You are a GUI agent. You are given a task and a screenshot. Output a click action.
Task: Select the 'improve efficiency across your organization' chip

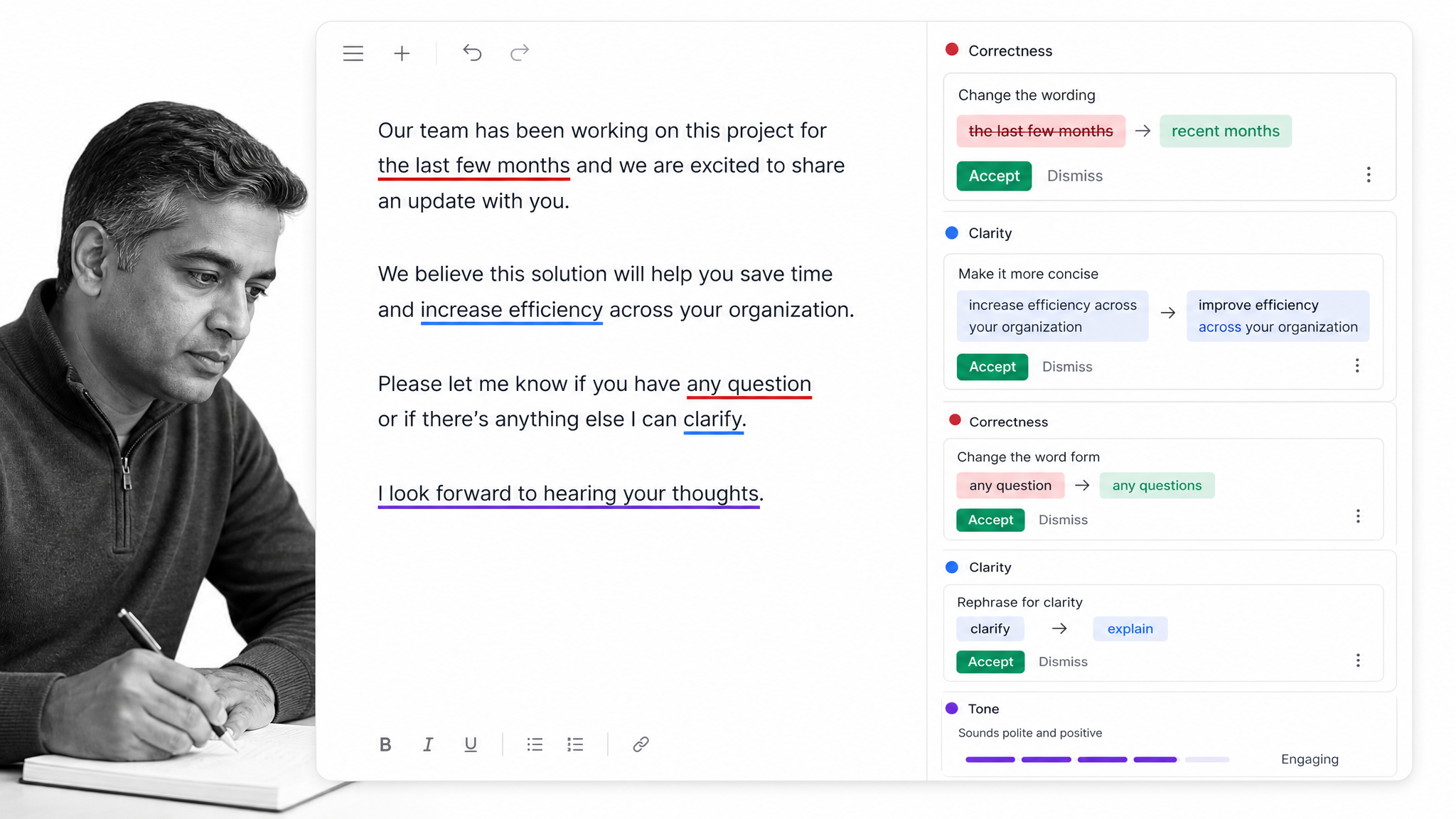[x=1278, y=316]
